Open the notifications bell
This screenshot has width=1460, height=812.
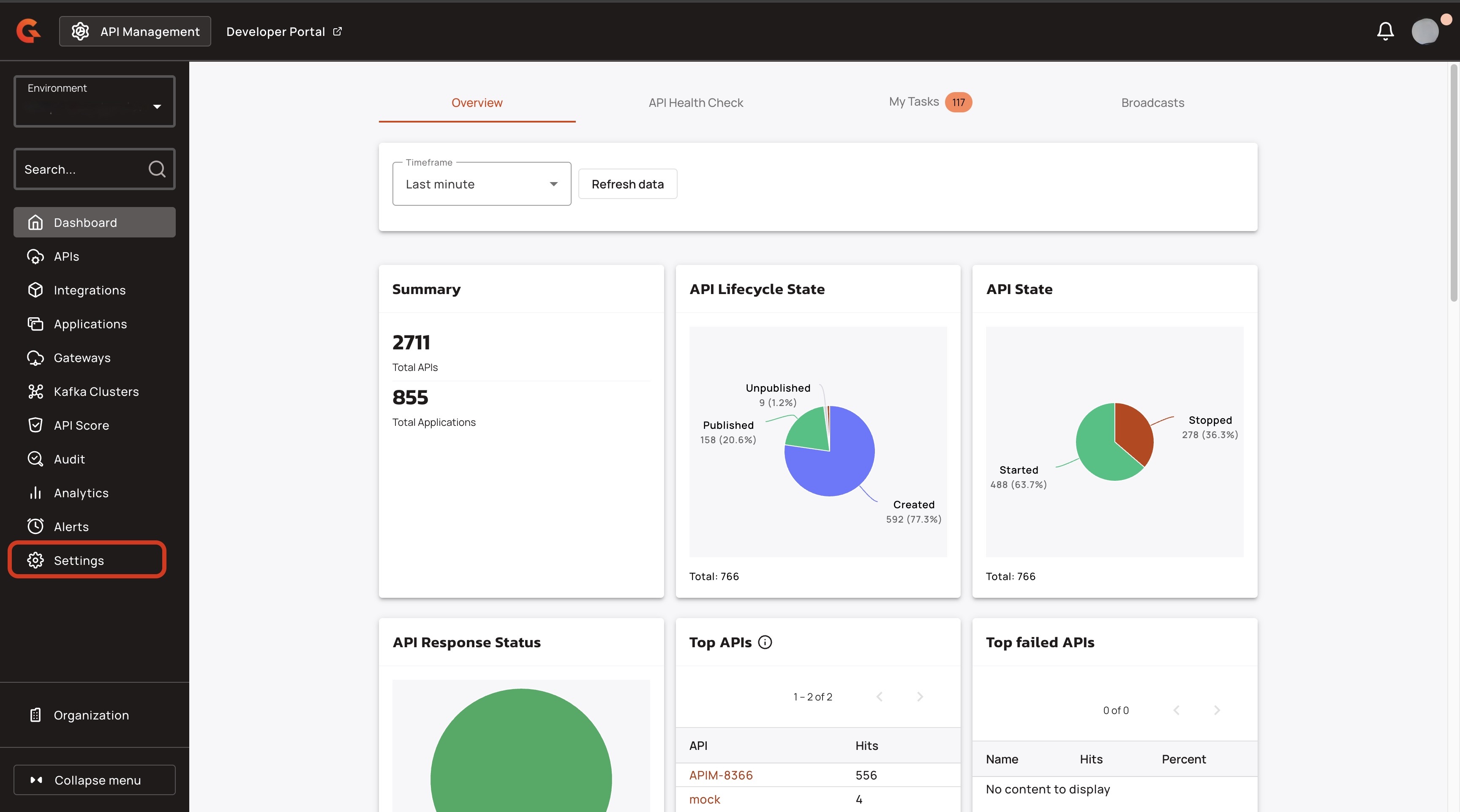(1385, 30)
